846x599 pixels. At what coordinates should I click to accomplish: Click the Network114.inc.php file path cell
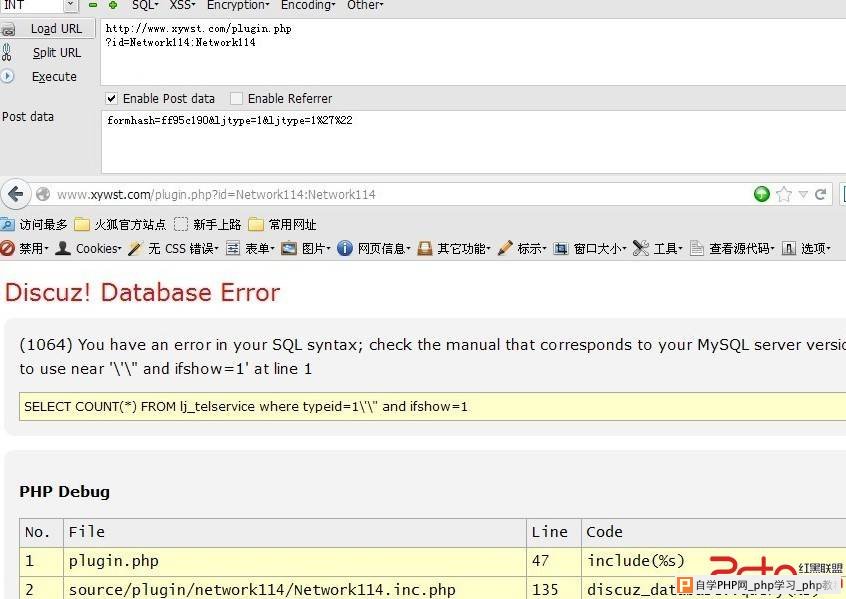pyautogui.click(x=295, y=589)
